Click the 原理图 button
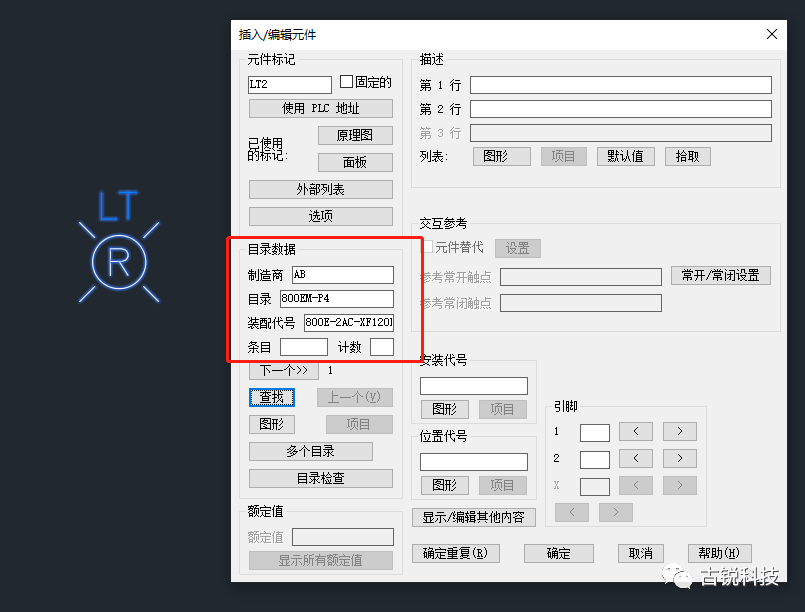Image resolution: width=805 pixels, height=612 pixels. click(355, 136)
